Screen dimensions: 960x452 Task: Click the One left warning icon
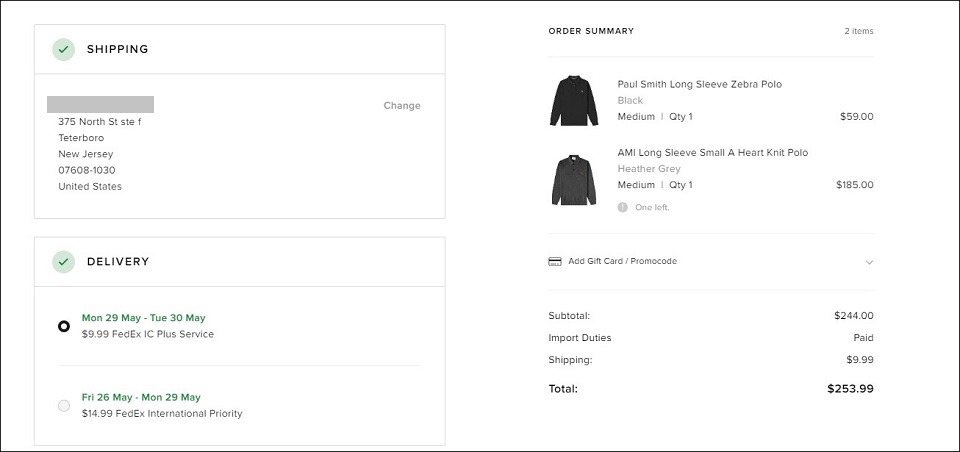[x=623, y=207]
